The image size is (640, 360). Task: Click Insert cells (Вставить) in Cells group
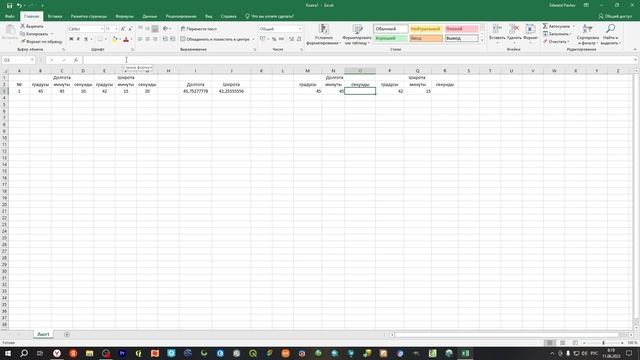tap(497, 32)
